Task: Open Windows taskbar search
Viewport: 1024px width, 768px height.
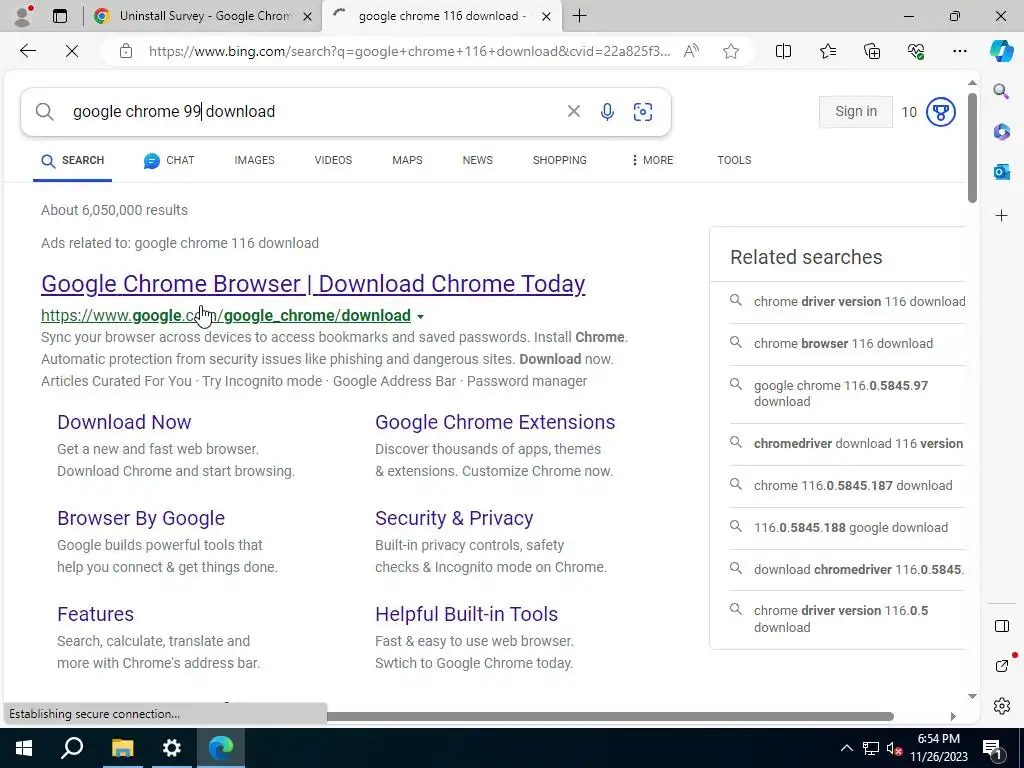Action: click(72, 748)
